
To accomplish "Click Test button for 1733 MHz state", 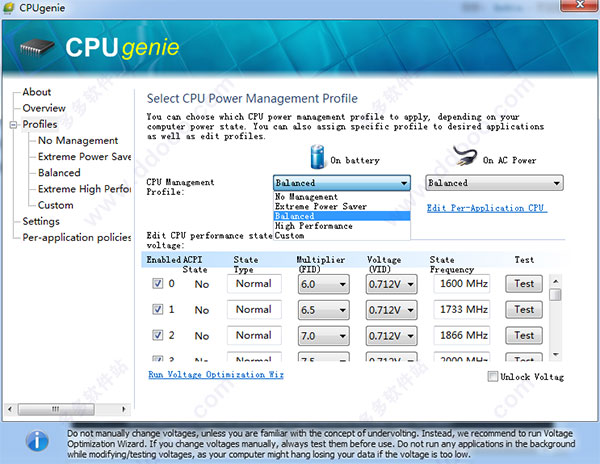I will tap(524, 309).
